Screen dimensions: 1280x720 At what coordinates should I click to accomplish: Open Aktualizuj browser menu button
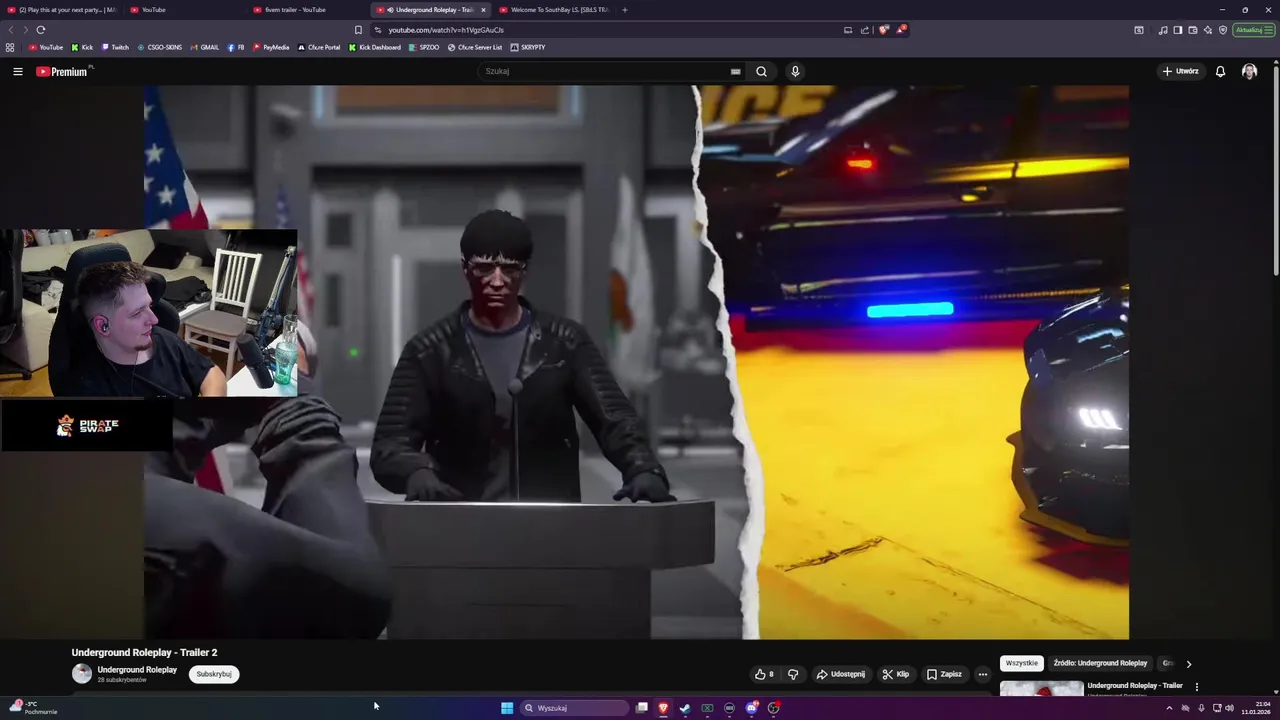[1254, 30]
